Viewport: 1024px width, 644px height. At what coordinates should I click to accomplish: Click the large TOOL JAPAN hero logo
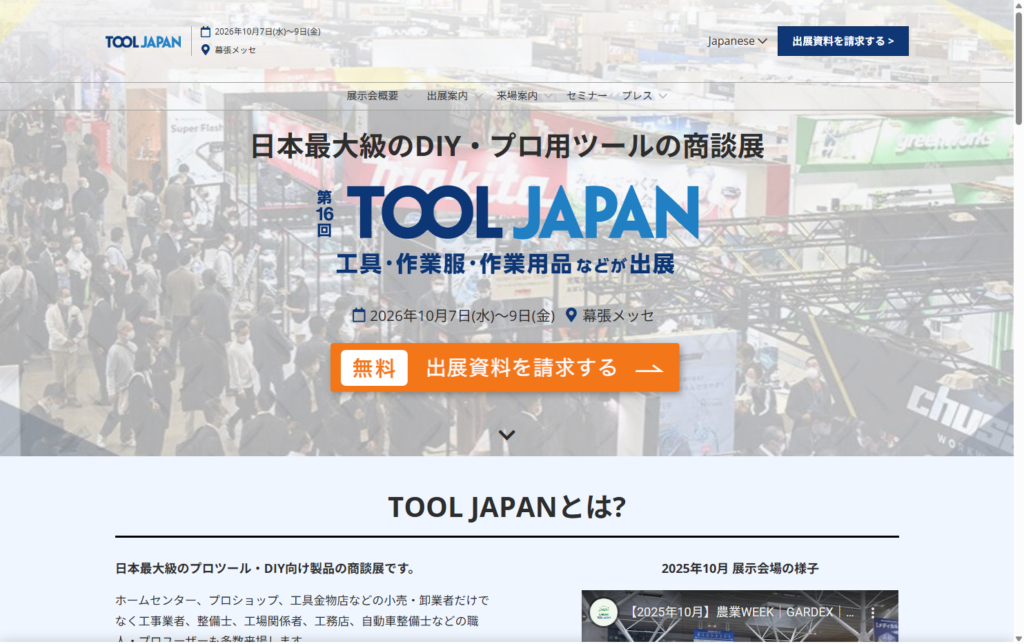click(520, 213)
